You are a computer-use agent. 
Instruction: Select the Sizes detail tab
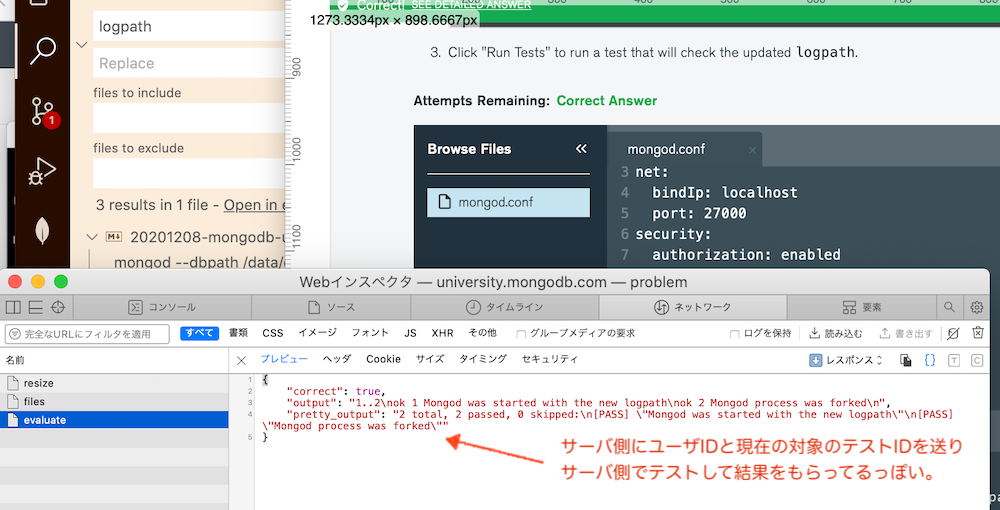(x=430, y=359)
